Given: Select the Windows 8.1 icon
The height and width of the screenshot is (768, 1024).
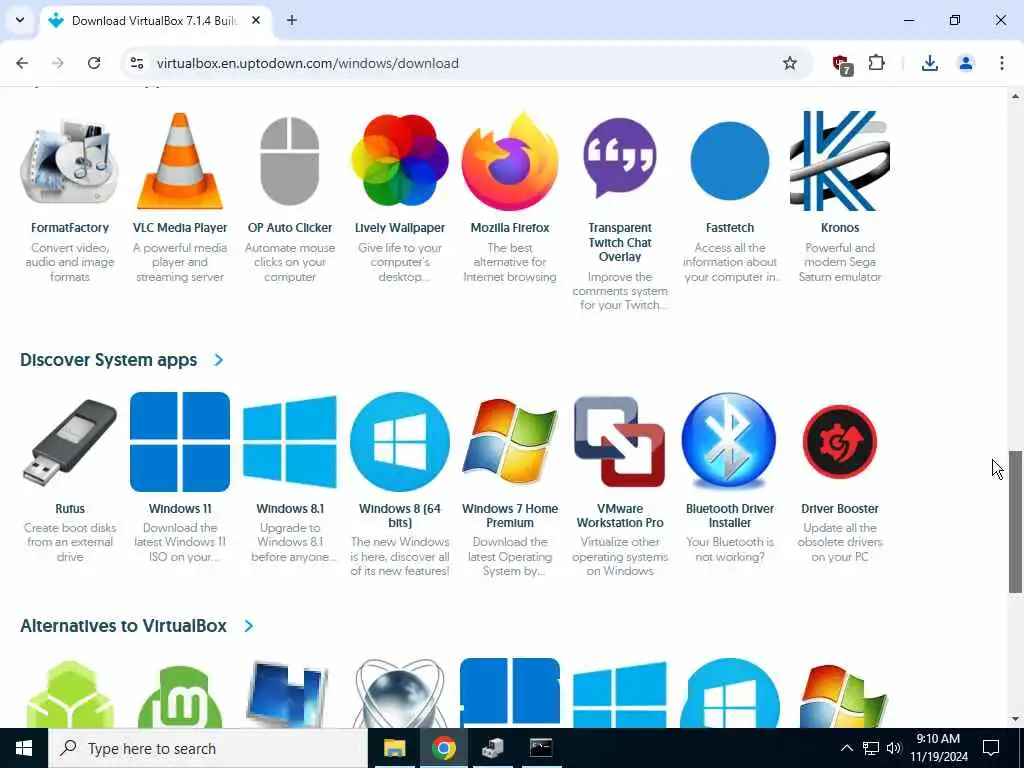Looking at the screenshot, I should click(x=289, y=442).
